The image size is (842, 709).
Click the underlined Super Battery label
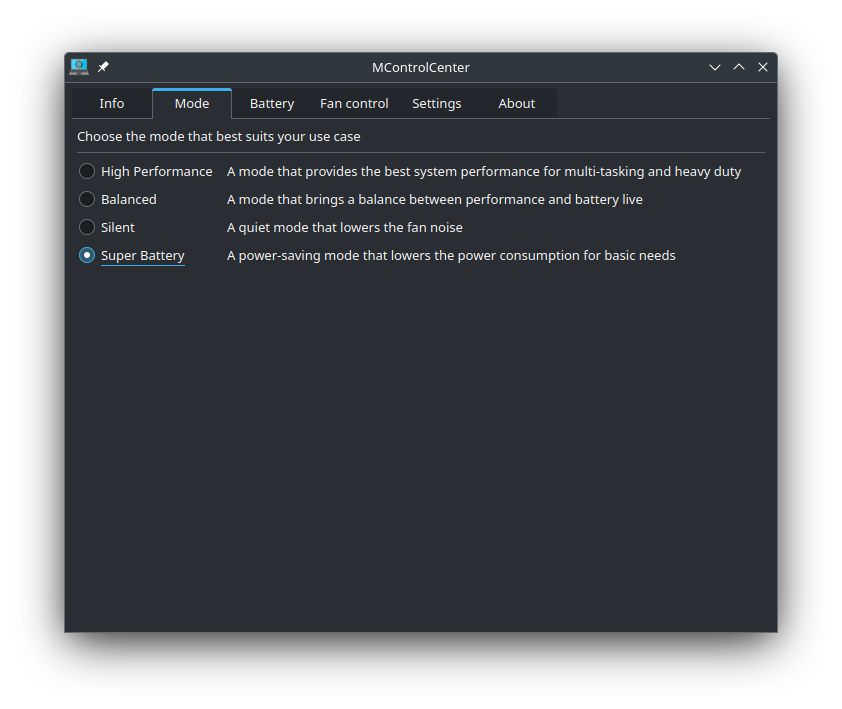click(x=142, y=255)
